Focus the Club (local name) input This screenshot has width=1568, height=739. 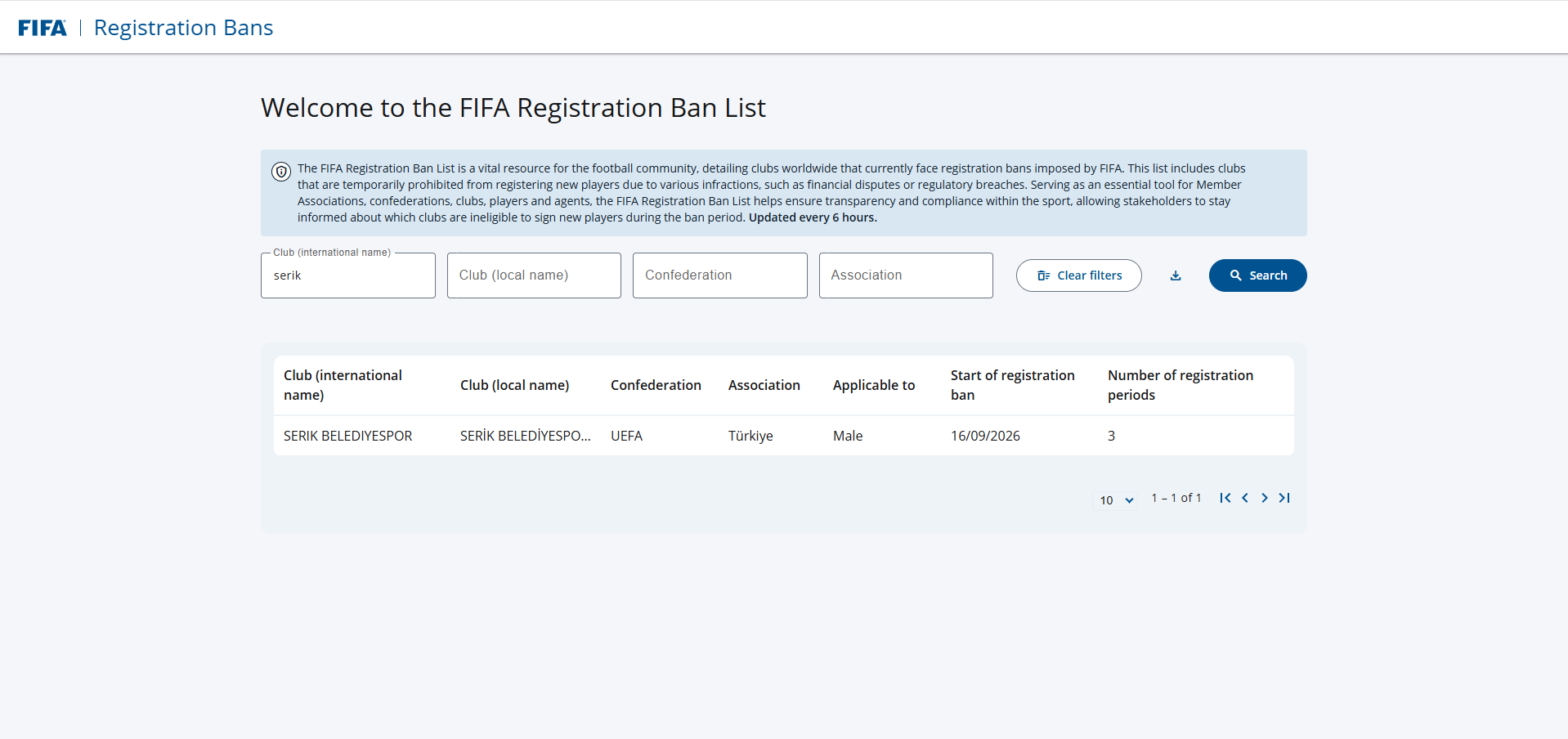(x=534, y=275)
